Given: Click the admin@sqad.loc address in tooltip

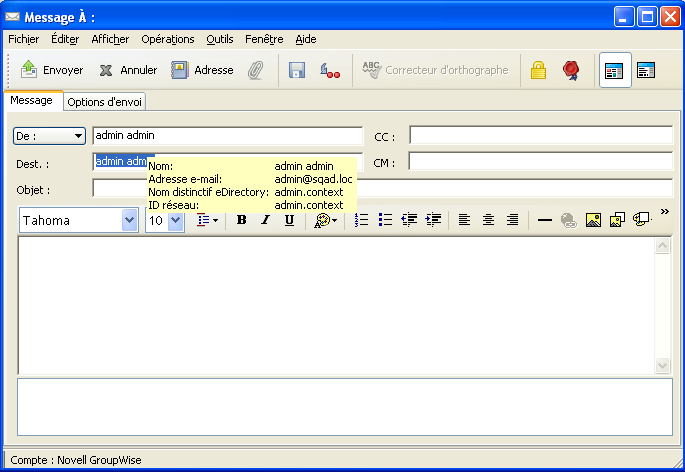Looking at the screenshot, I should point(313,179).
